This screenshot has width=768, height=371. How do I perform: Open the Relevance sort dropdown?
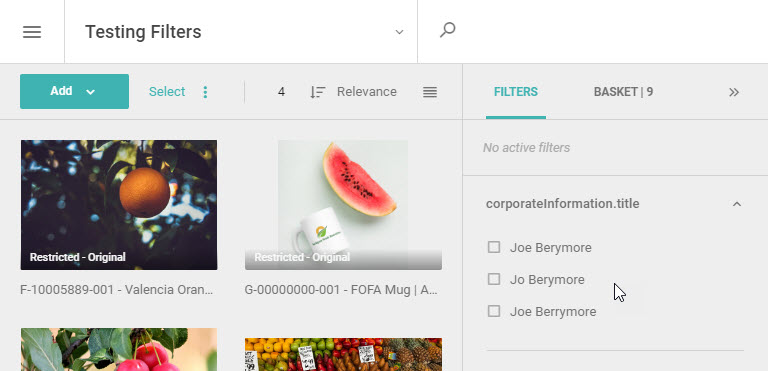366,92
